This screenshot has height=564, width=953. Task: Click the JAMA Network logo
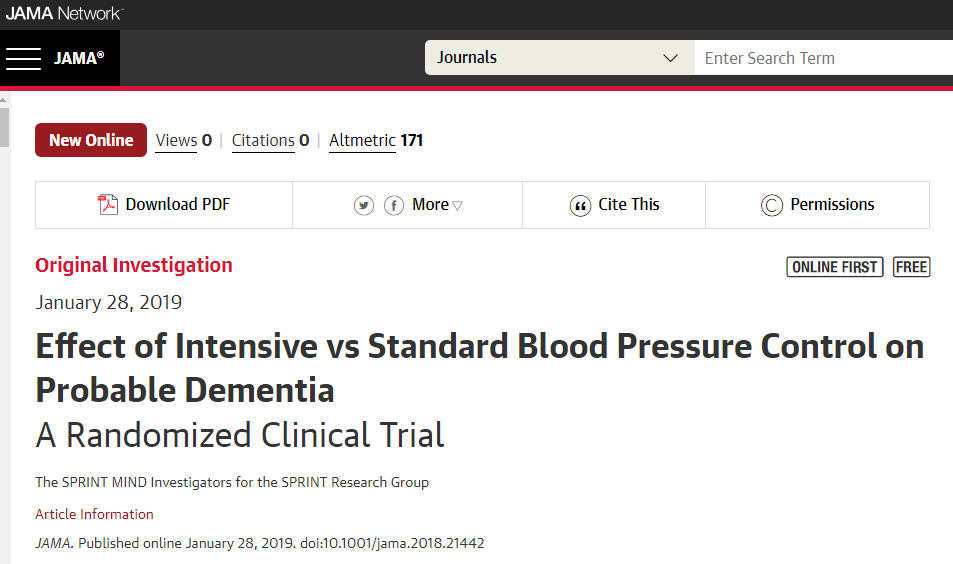coord(64,13)
